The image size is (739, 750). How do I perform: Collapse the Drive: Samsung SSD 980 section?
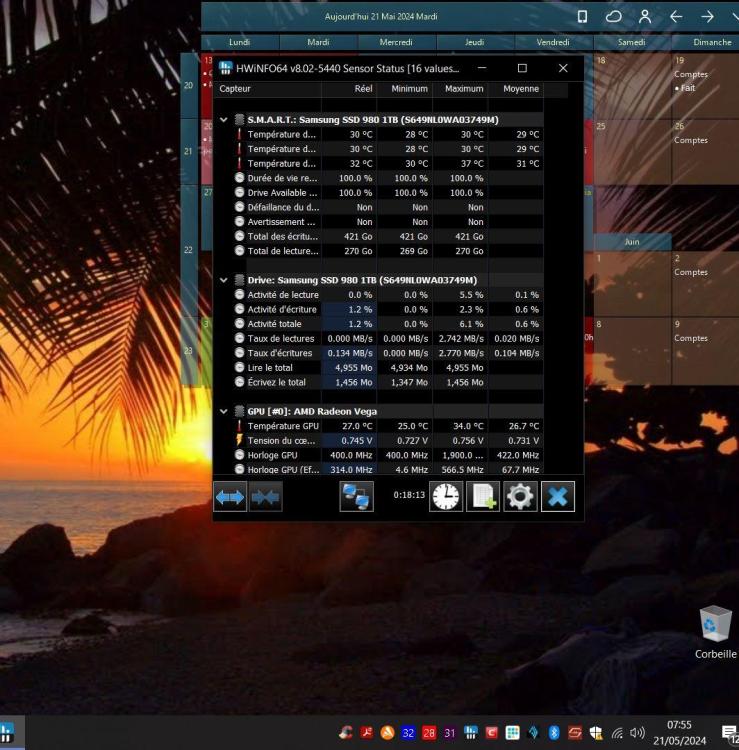coord(224,280)
